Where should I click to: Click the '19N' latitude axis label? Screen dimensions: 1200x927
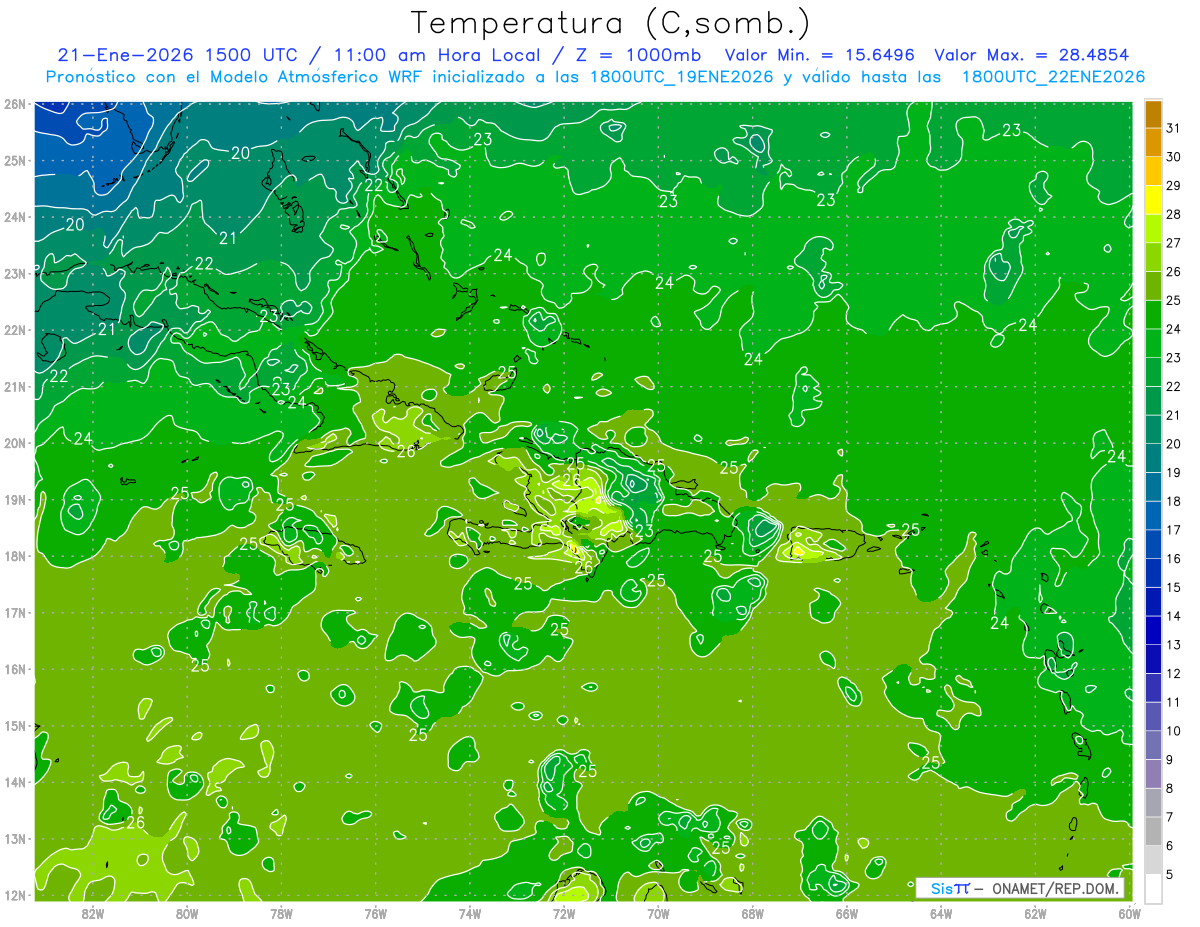tap(14, 499)
